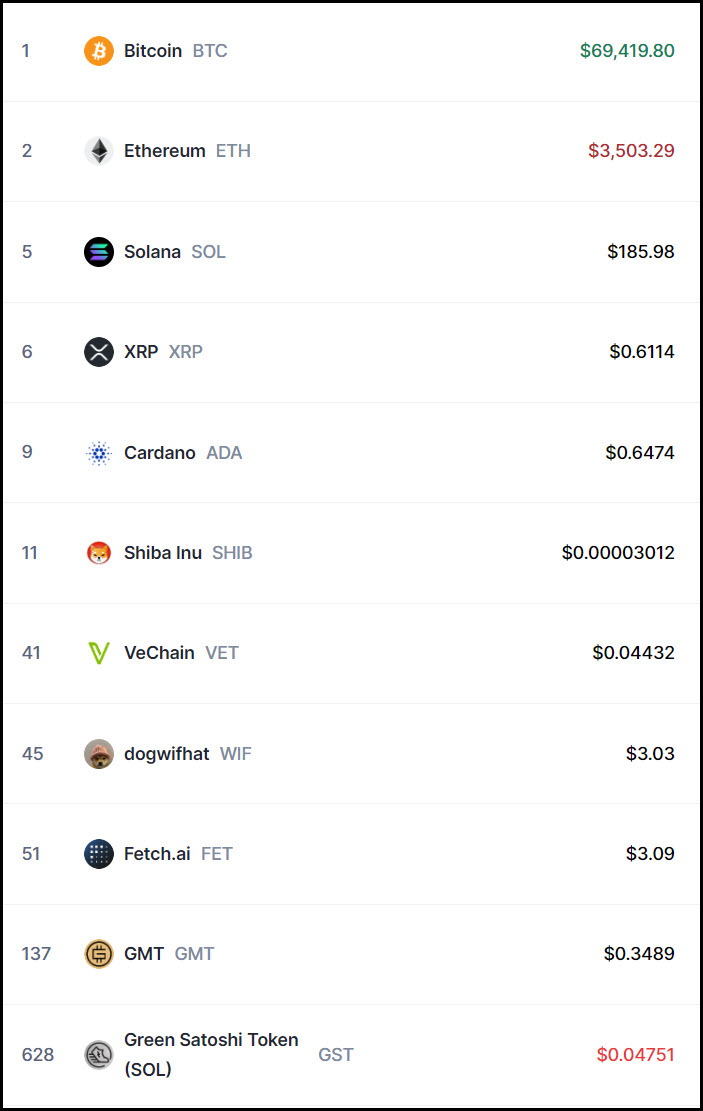
Task: Click the Ethereum diamond logo icon
Action: pyautogui.click(x=99, y=151)
